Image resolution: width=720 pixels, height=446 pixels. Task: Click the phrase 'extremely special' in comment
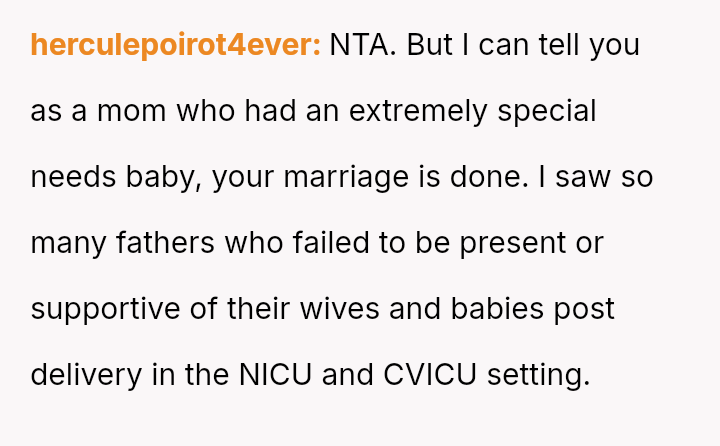pos(483,111)
